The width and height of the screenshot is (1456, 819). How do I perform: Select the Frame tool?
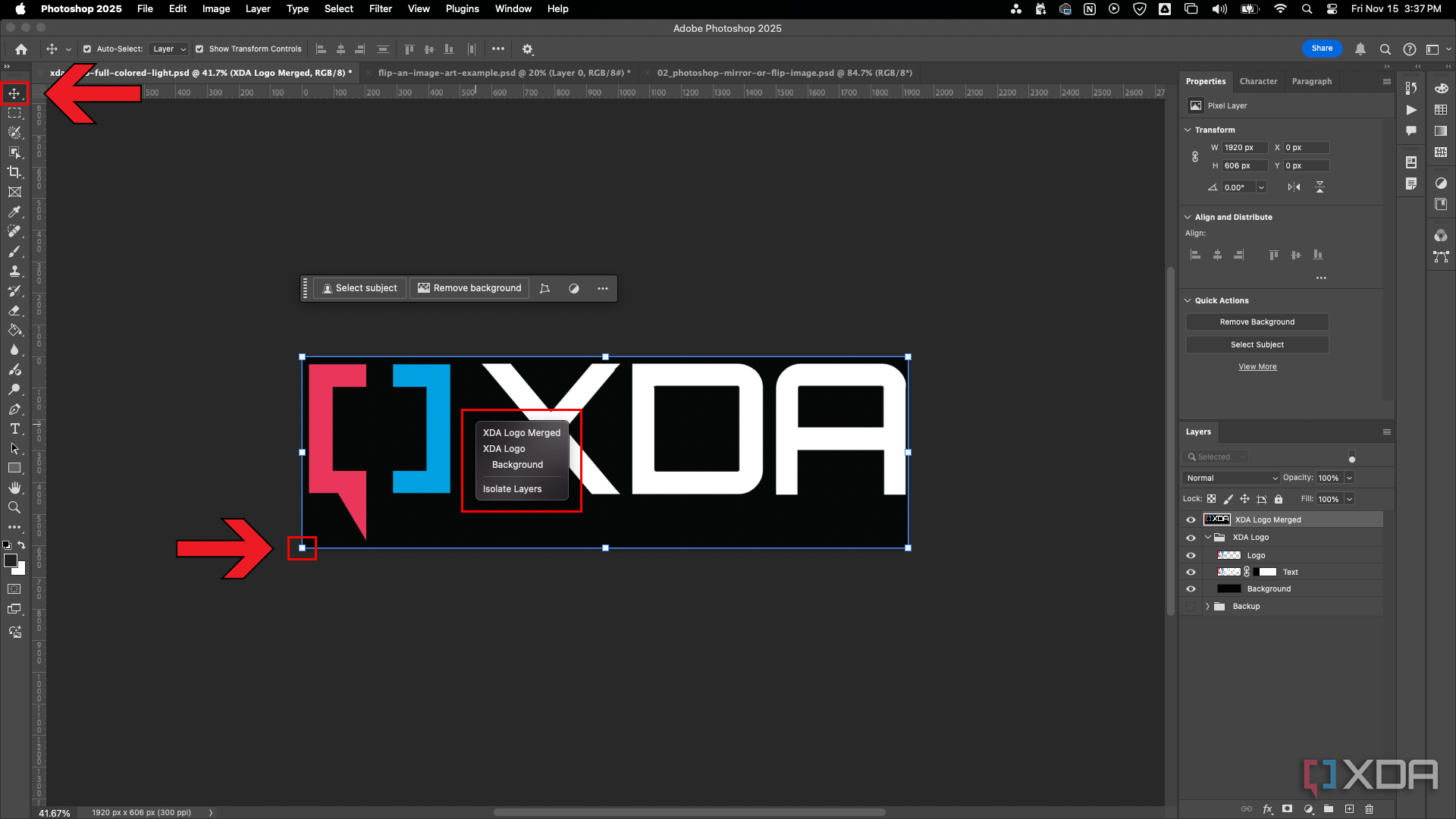(x=14, y=192)
